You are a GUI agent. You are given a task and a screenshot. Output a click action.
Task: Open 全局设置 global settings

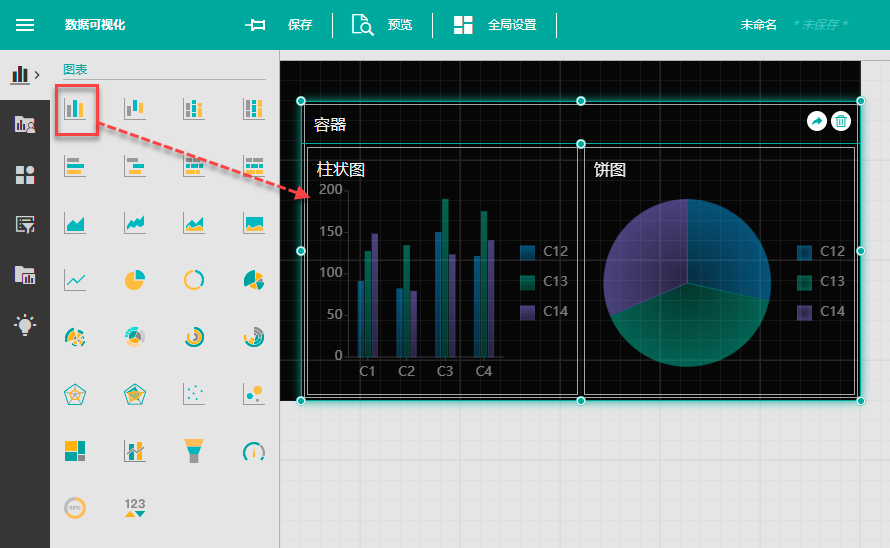[x=495, y=25]
